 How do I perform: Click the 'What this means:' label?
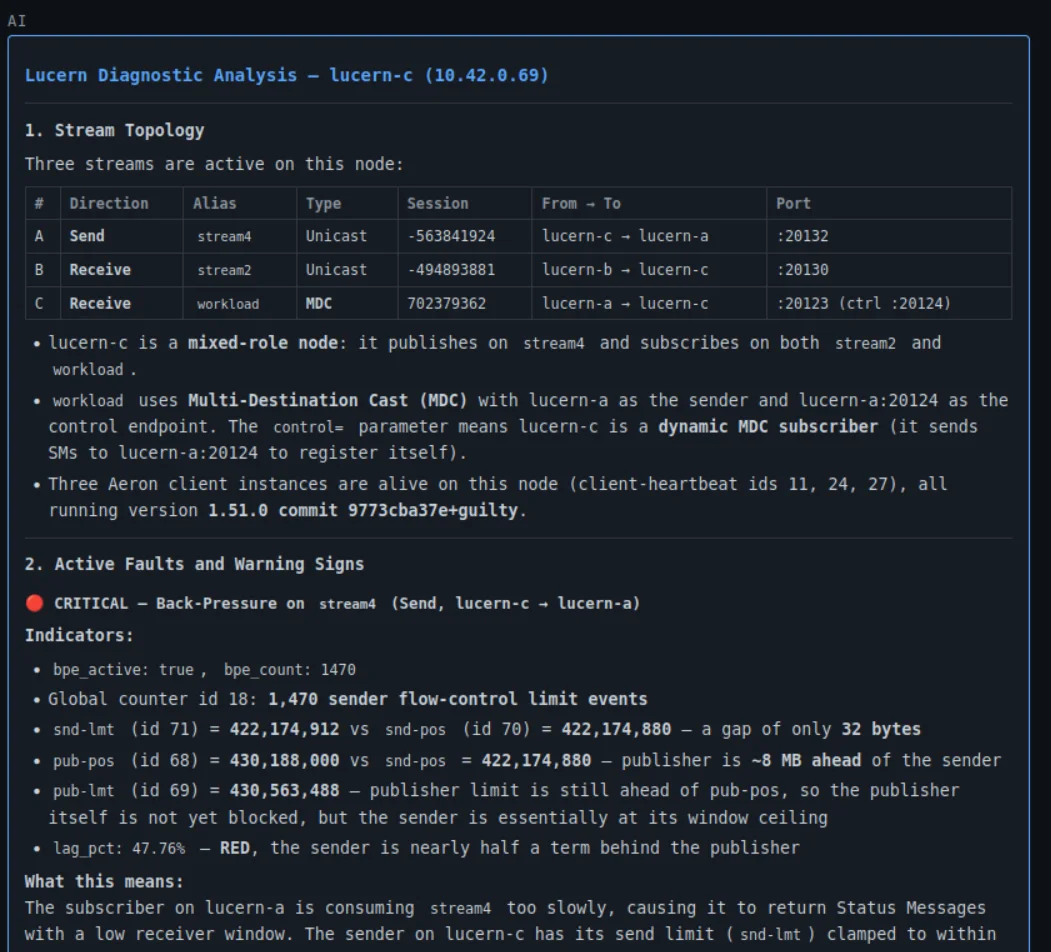click(104, 881)
